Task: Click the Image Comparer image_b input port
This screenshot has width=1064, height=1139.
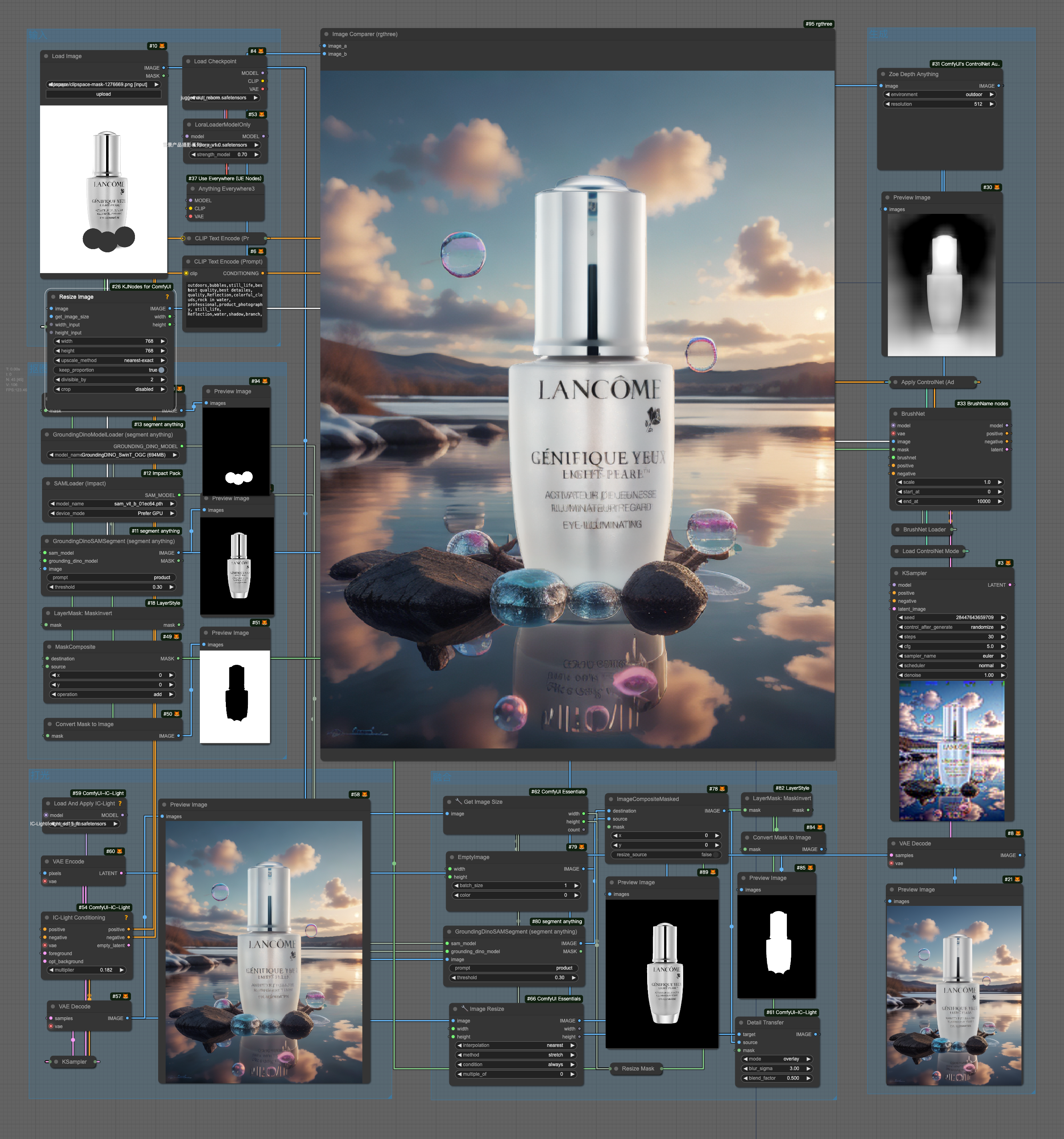Action: coord(324,54)
